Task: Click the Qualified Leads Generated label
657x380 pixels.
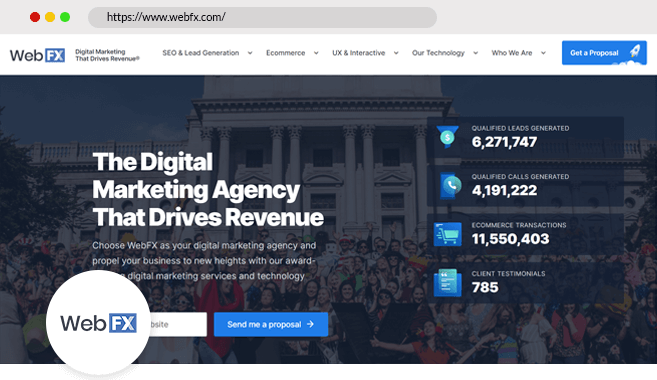Action: point(520,128)
